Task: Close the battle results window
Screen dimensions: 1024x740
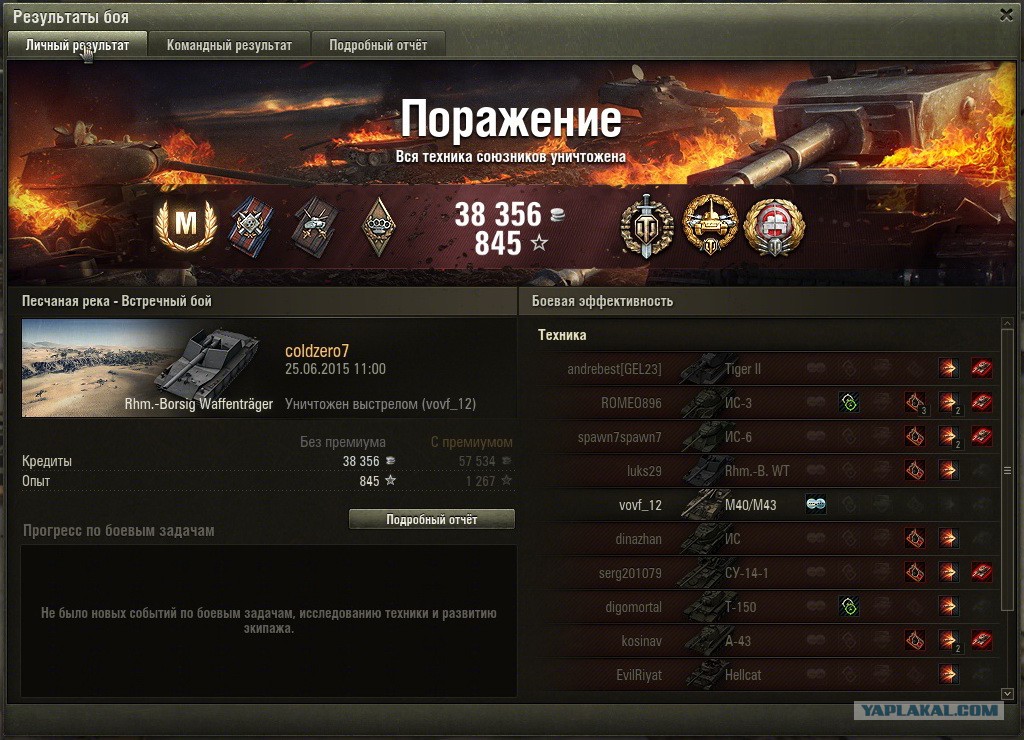Action: [x=1006, y=15]
